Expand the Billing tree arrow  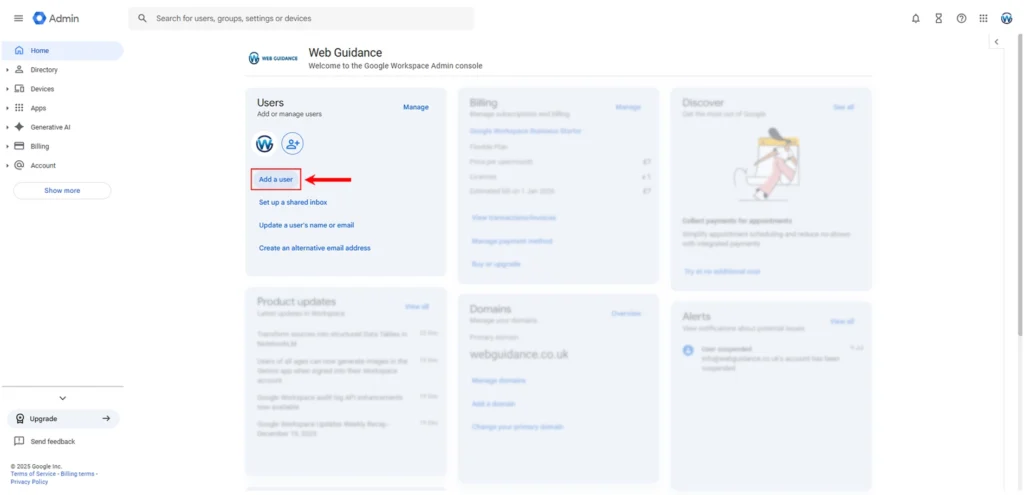pos(7,146)
